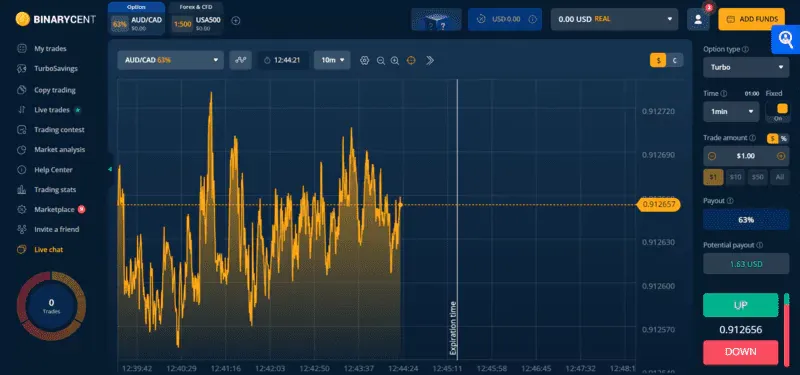This screenshot has width=800, height=375.
Task: Choose the $10 preset amount
Action: pyautogui.click(x=735, y=177)
